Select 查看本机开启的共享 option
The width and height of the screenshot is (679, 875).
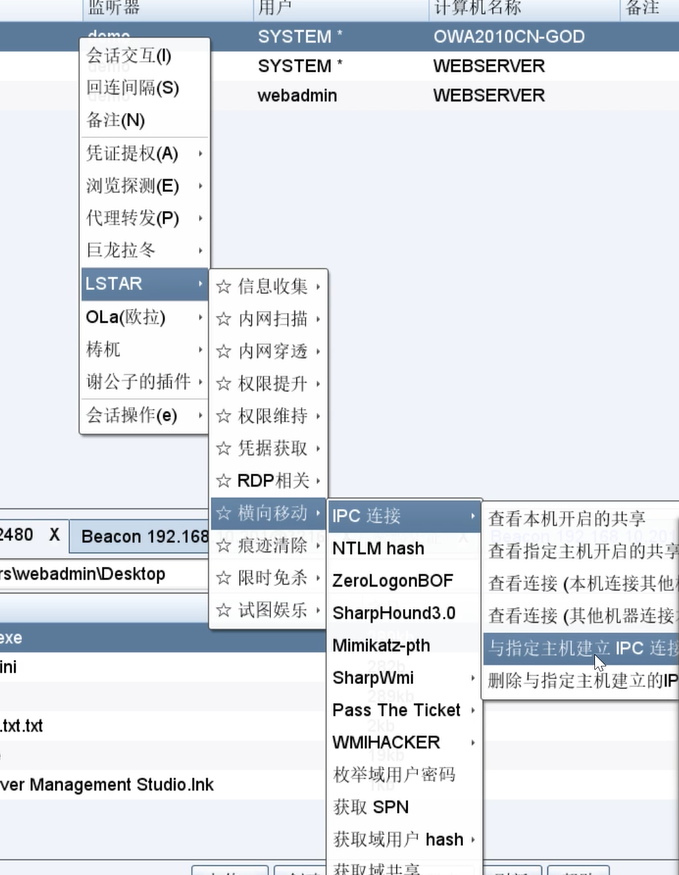[567, 520]
